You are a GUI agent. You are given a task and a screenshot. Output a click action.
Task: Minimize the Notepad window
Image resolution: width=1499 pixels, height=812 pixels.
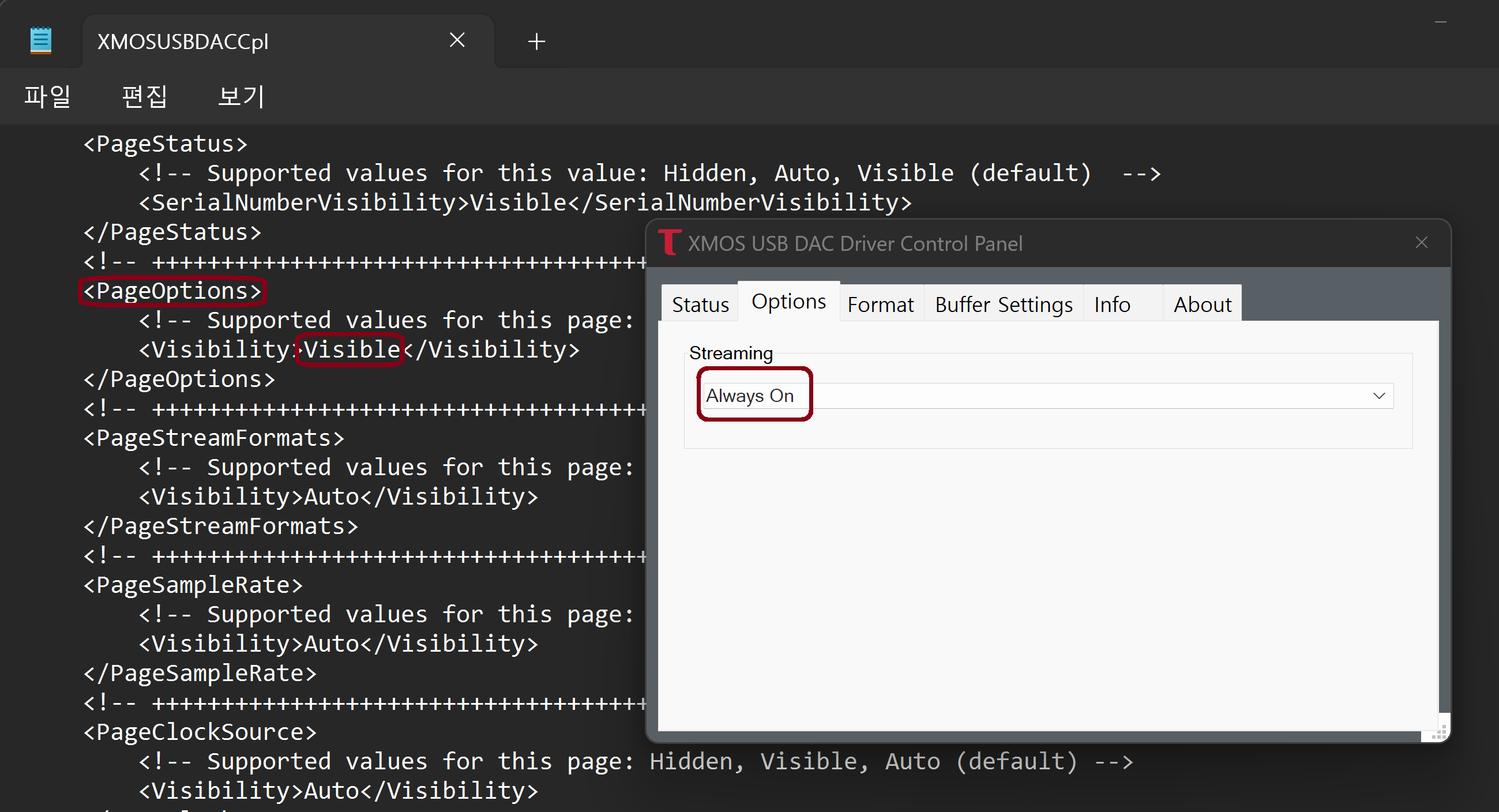[1440, 22]
